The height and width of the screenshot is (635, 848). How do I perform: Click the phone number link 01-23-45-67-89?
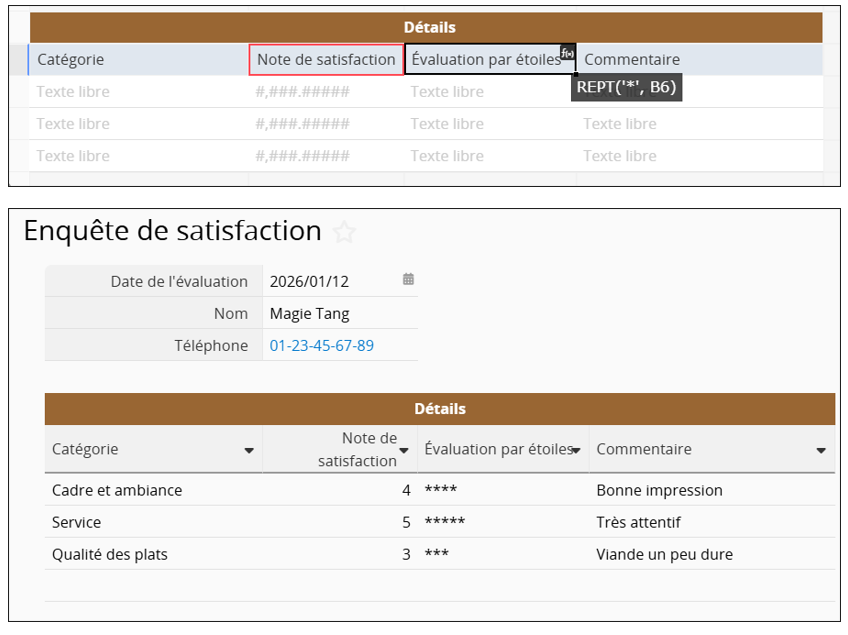pyautogui.click(x=321, y=345)
